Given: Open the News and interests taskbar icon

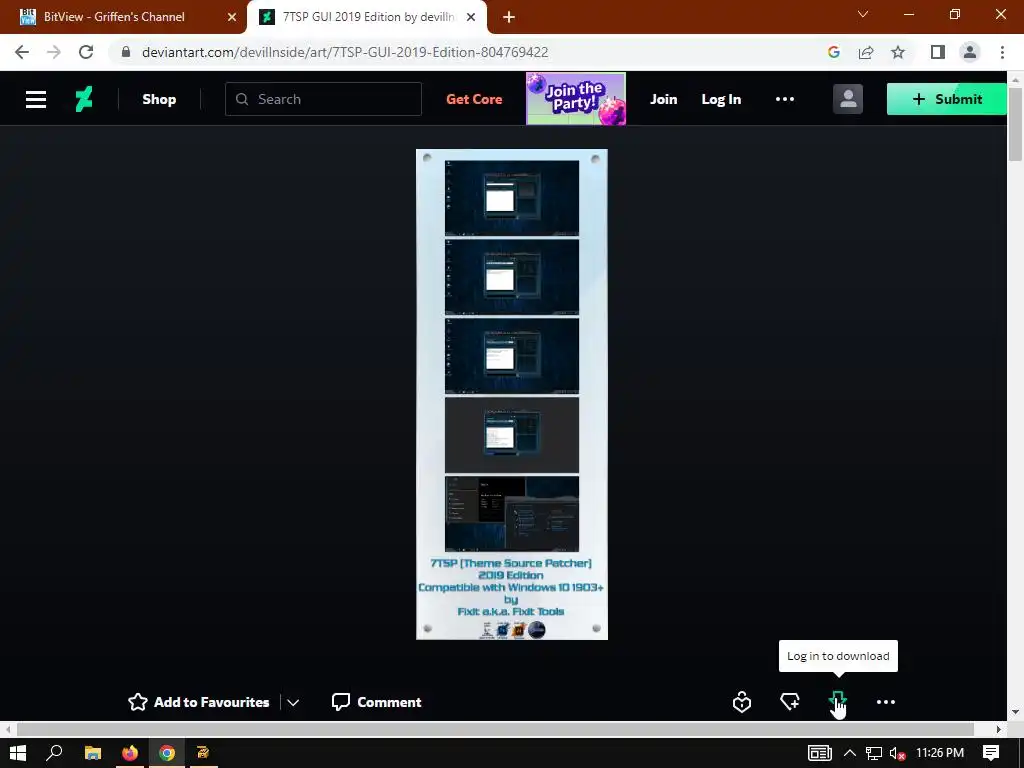Looking at the screenshot, I should click(x=820, y=753).
